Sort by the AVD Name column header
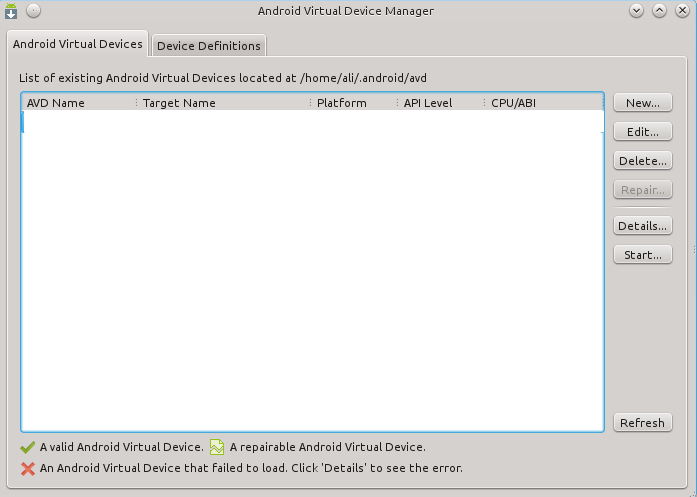This screenshot has width=697, height=497. coord(56,103)
